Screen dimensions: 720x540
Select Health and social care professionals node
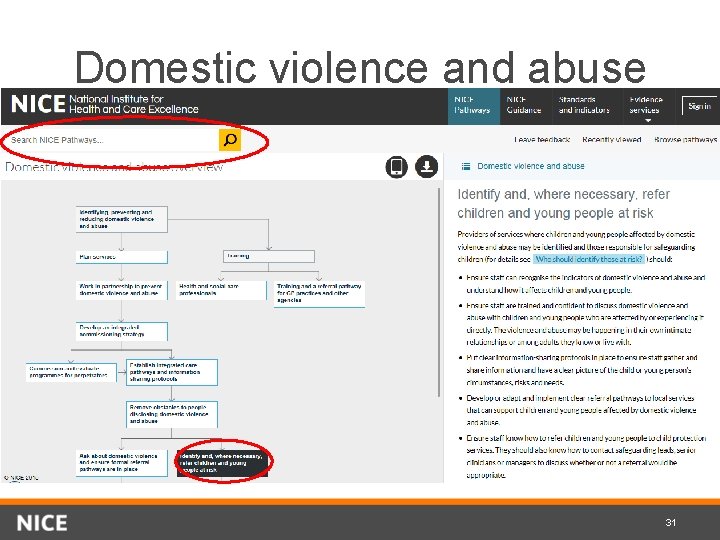tap(221, 290)
